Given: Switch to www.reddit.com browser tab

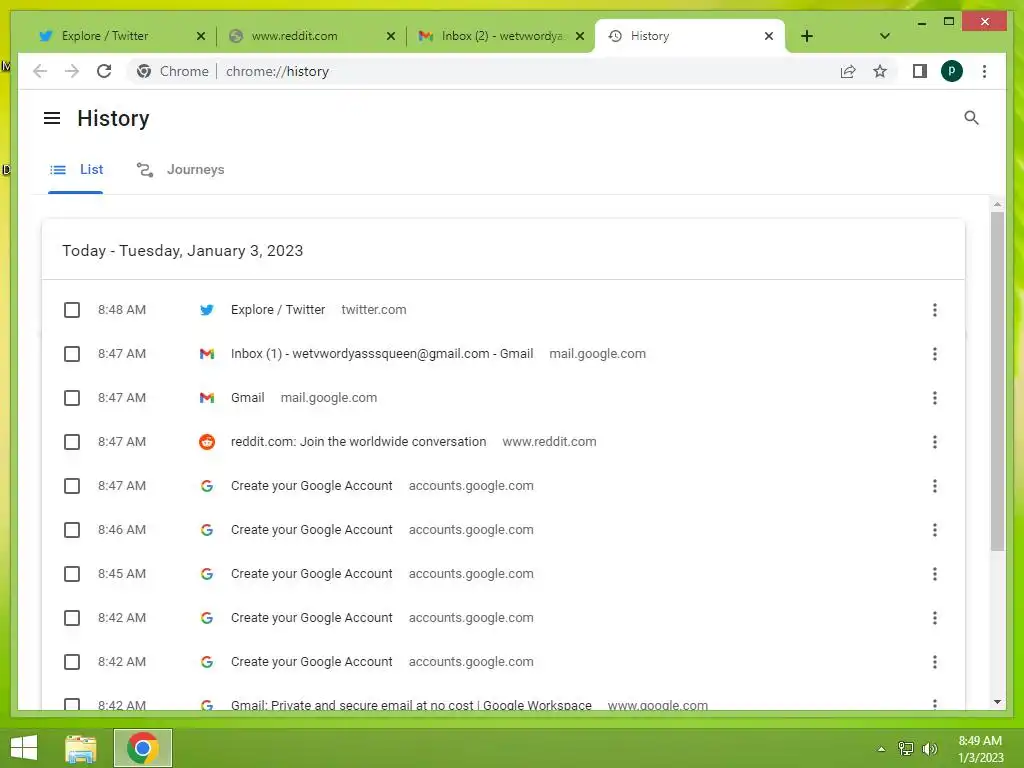Looking at the screenshot, I should coord(313,36).
